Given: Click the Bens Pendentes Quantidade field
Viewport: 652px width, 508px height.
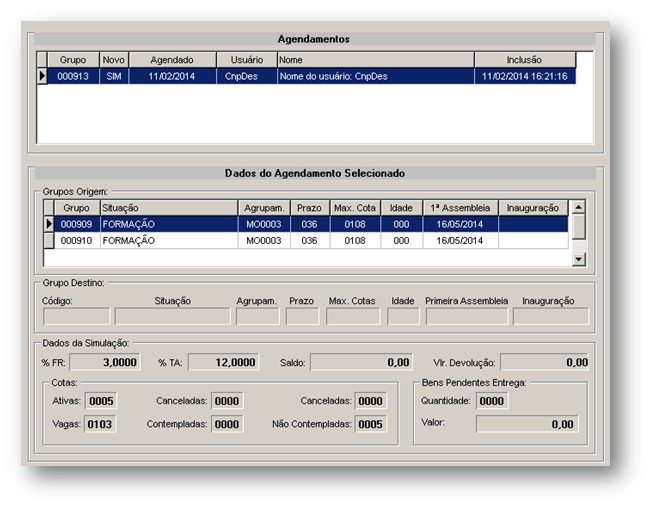Looking at the screenshot, I should coord(491,401).
